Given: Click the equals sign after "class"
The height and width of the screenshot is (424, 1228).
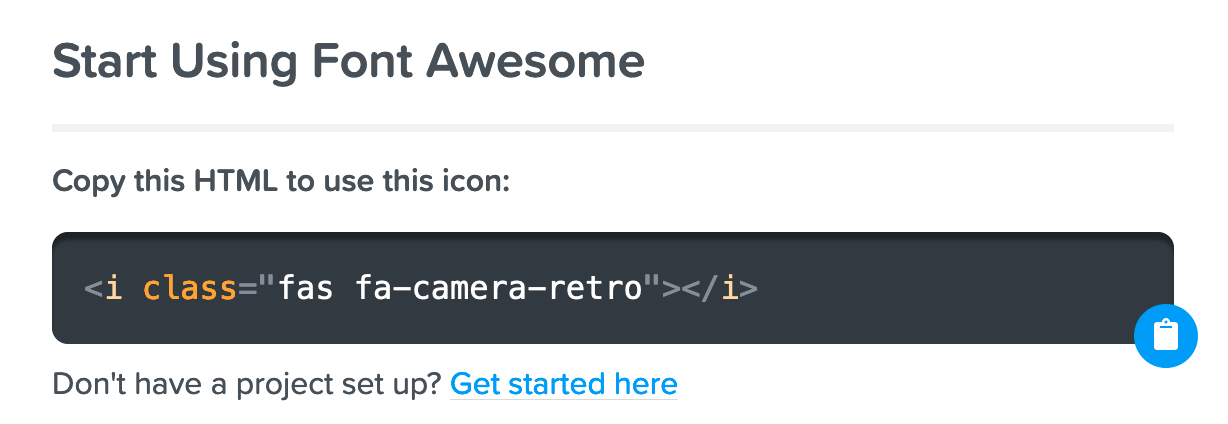Looking at the screenshot, I should [246, 289].
